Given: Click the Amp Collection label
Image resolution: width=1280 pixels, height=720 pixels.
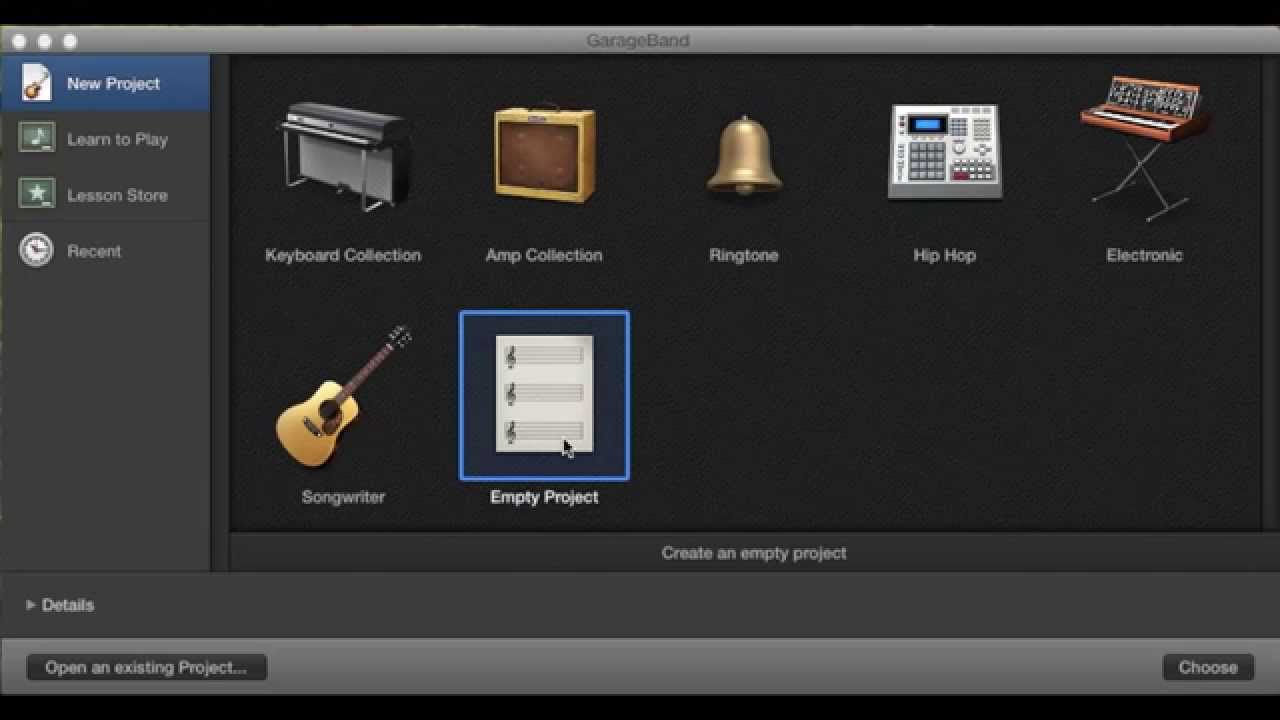Looking at the screenshot, I should point(544,255).
